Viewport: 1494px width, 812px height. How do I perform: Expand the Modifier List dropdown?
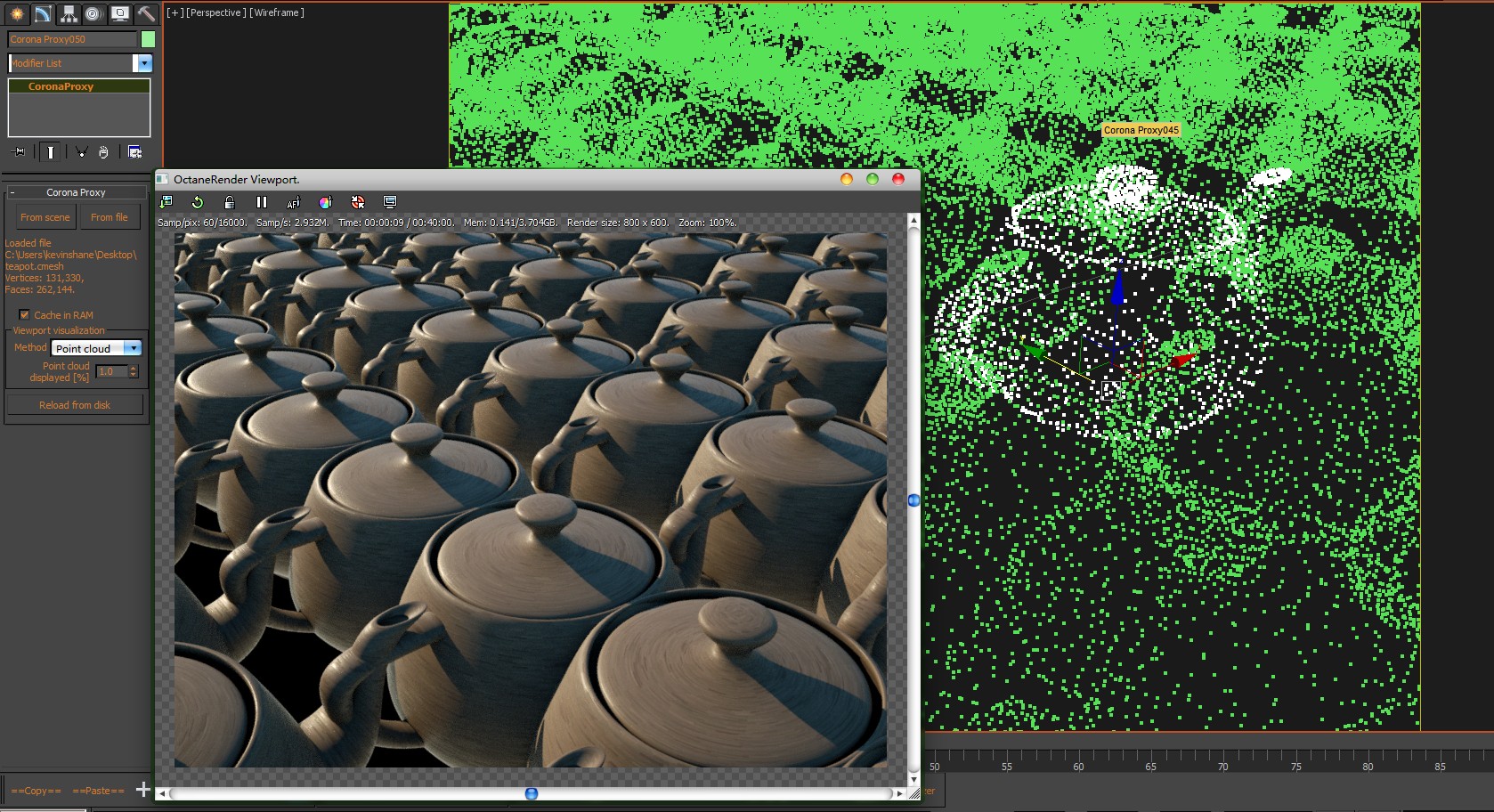point(143,63)
